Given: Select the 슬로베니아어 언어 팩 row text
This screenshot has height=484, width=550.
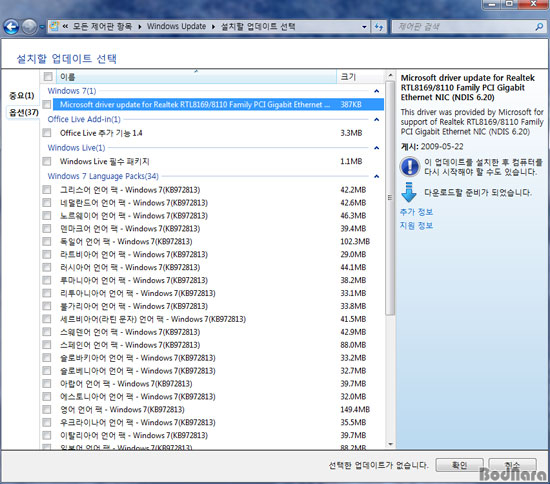Looking at the screenshot, I should point(138,371).
